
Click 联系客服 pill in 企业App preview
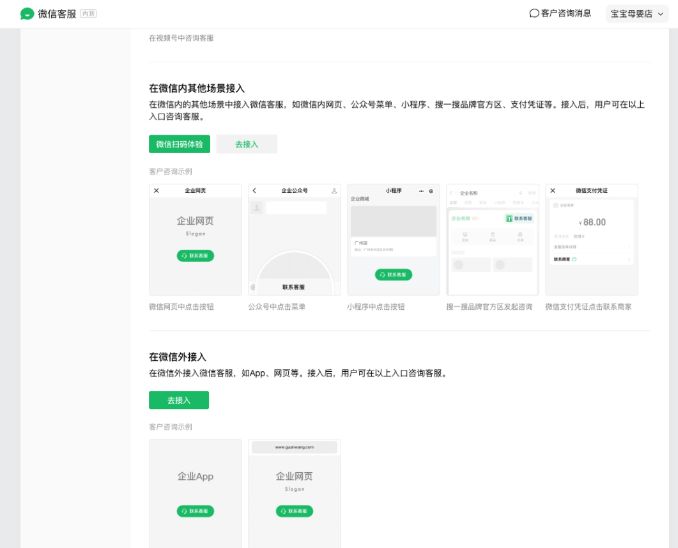pyautogui.click(x=195, y=511)
